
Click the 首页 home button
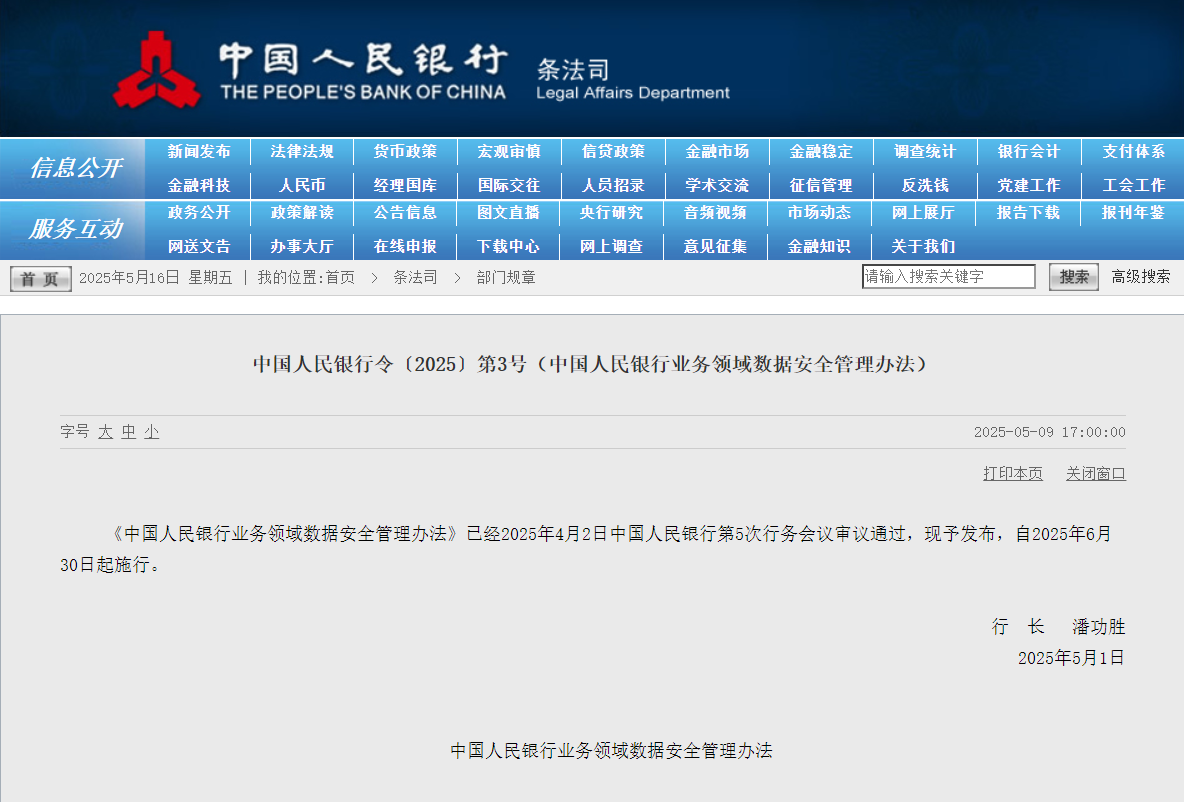click(x=41, y=279)
